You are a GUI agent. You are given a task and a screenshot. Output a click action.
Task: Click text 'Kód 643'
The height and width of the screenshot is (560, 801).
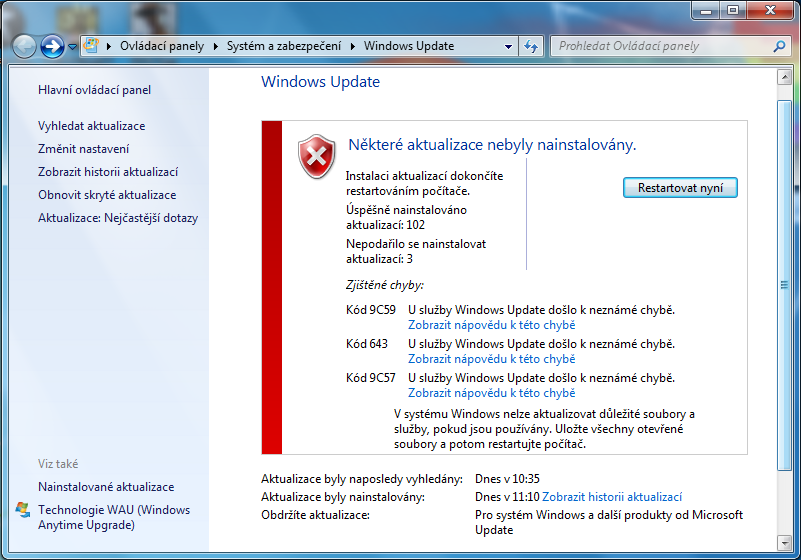pyautogui.click(x=367, y=344)
